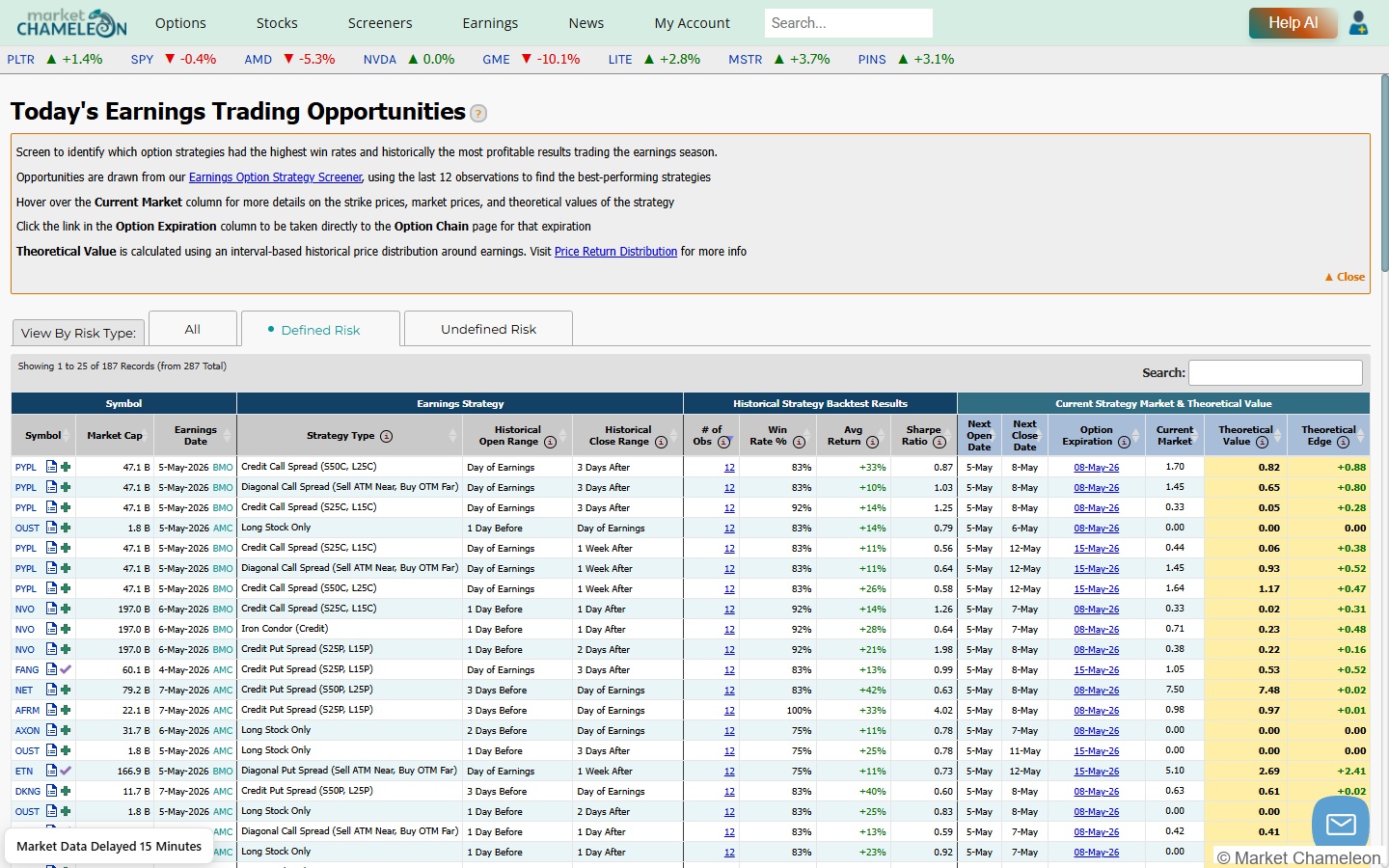Sort table by the Symbol column
Viewport: 1389px width, 868px height.
click(x=42, y=436)
